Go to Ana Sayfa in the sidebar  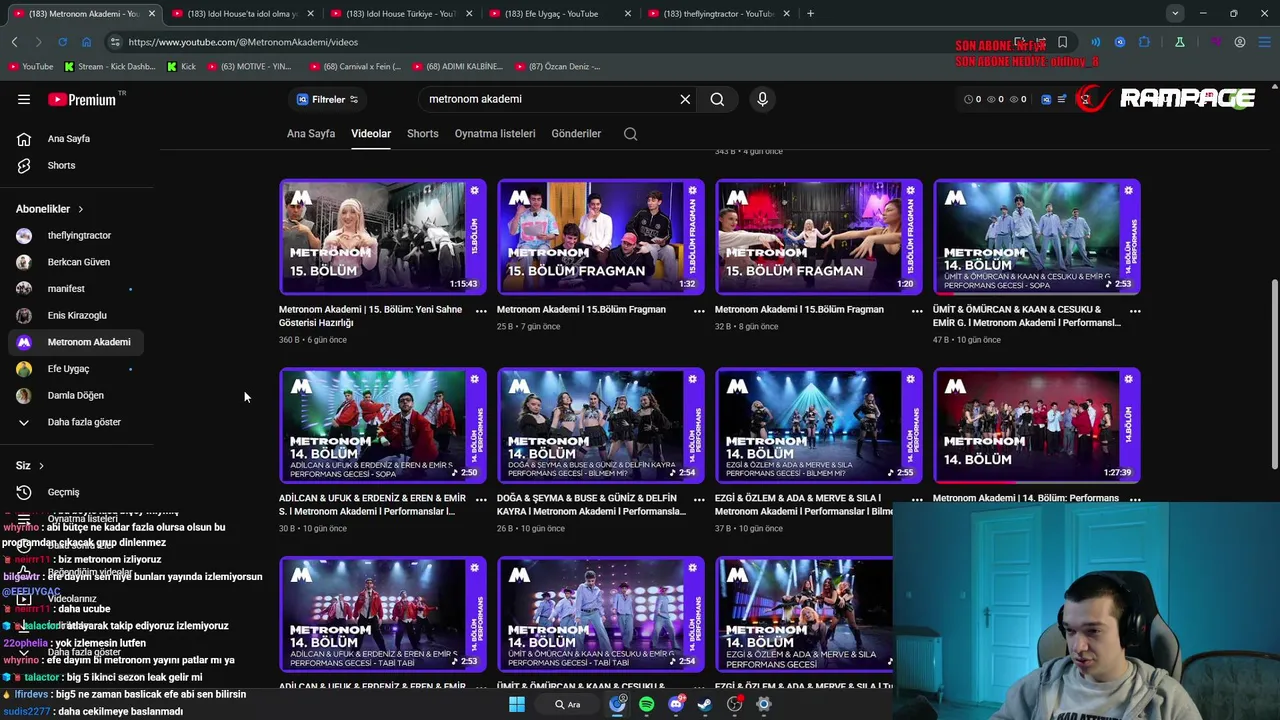point(76,139)
